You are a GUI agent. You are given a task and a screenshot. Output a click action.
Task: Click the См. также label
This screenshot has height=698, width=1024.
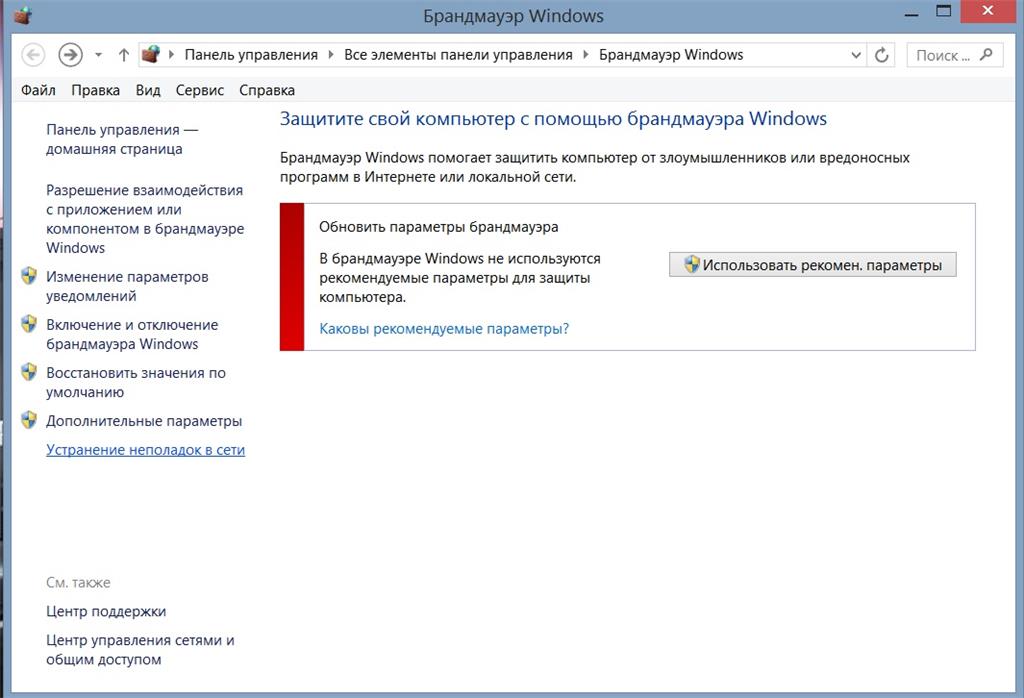[78, 582]
